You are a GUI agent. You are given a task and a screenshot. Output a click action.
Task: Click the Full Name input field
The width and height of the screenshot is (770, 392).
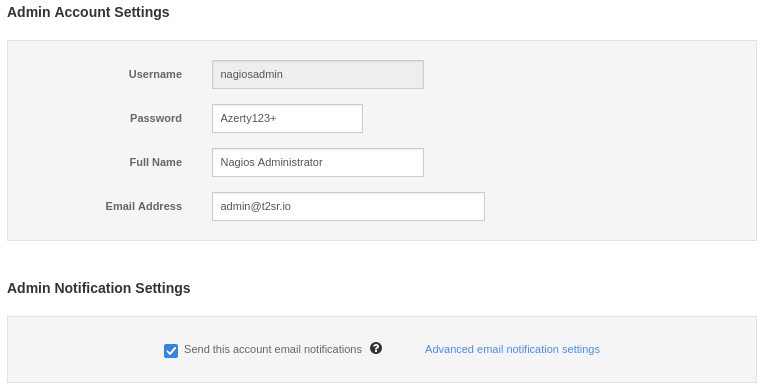318,163
